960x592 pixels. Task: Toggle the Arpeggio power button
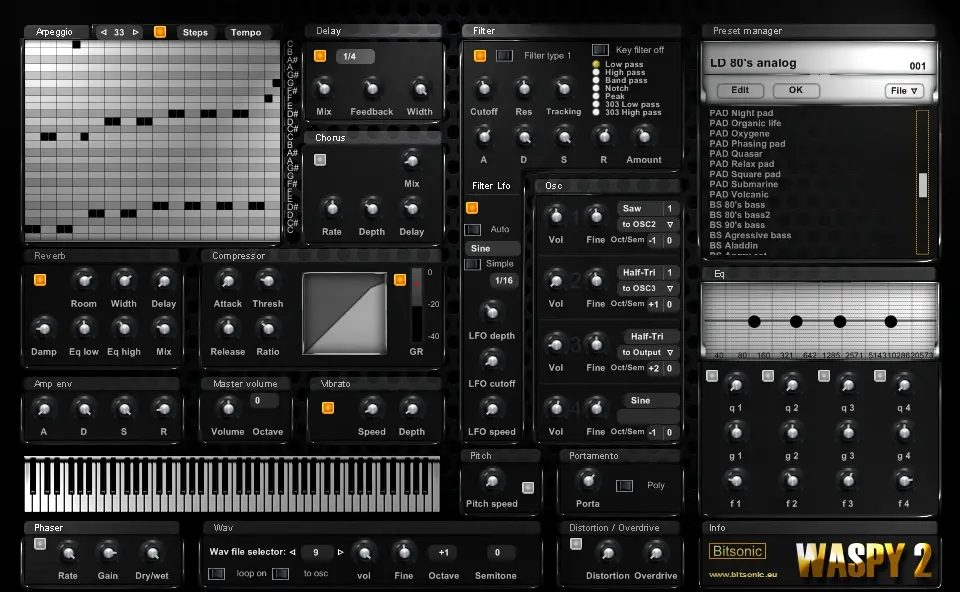(160, 32)
